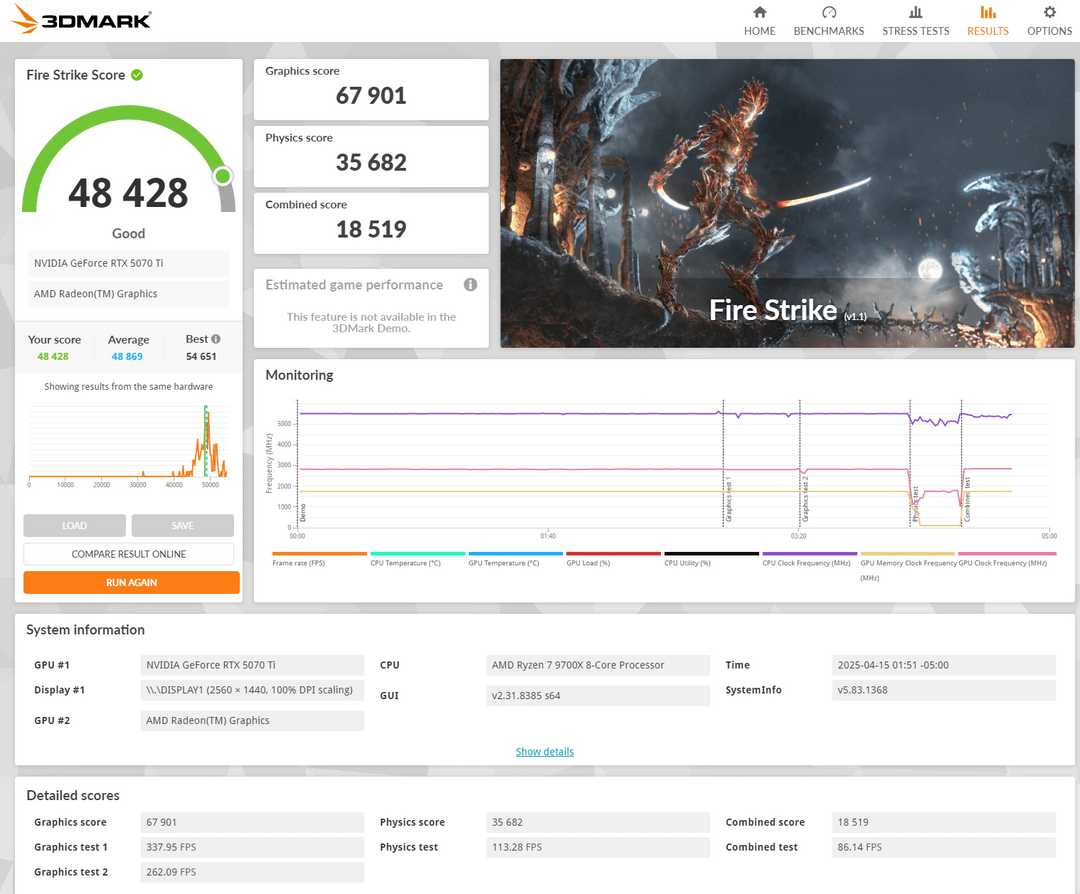1080x894 pixels.
Task: Click the Detailed scores heading
Action: pyautogui.click(x=73, y=796)
